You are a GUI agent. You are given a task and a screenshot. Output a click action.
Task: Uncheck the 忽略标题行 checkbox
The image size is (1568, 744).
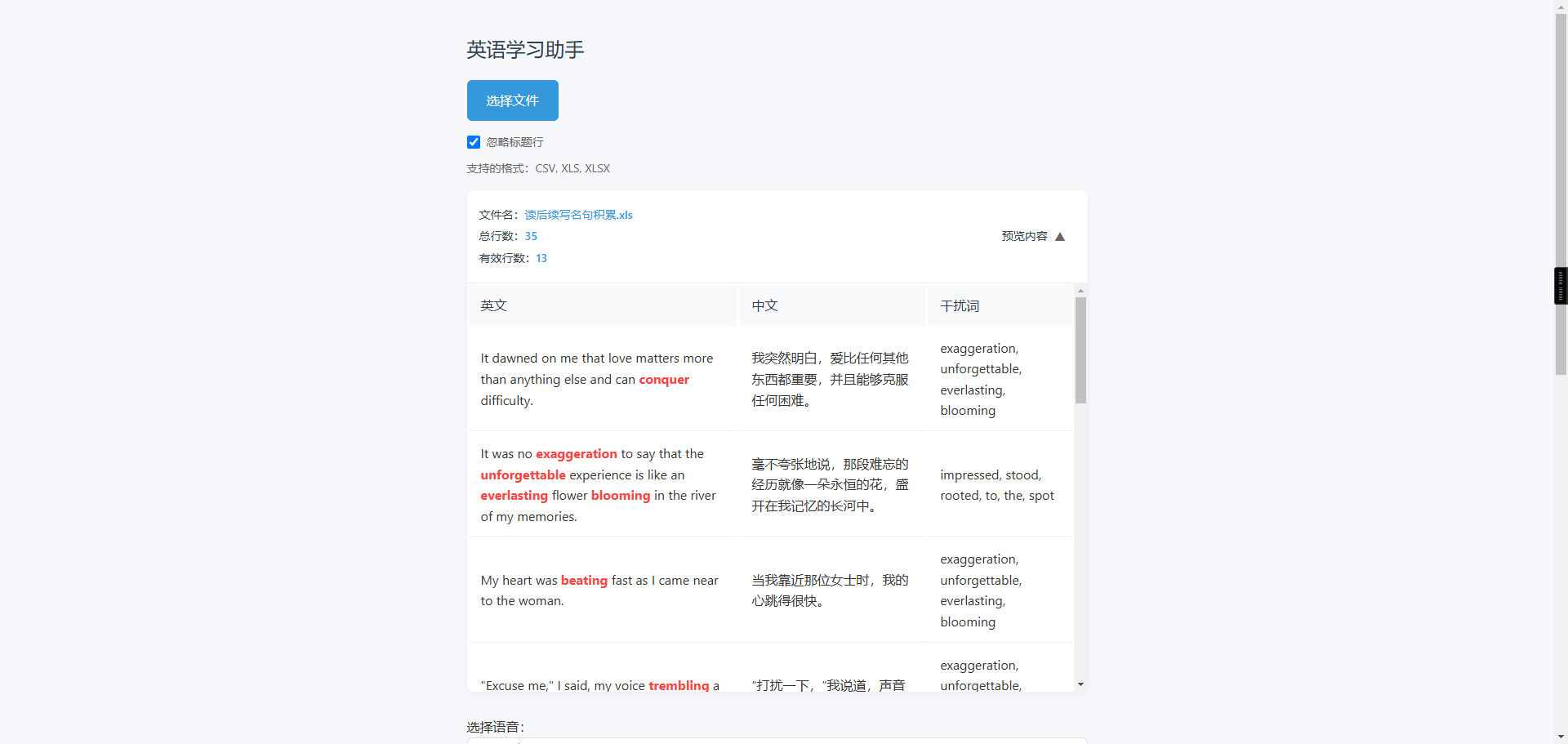click(x=474, y=142)
